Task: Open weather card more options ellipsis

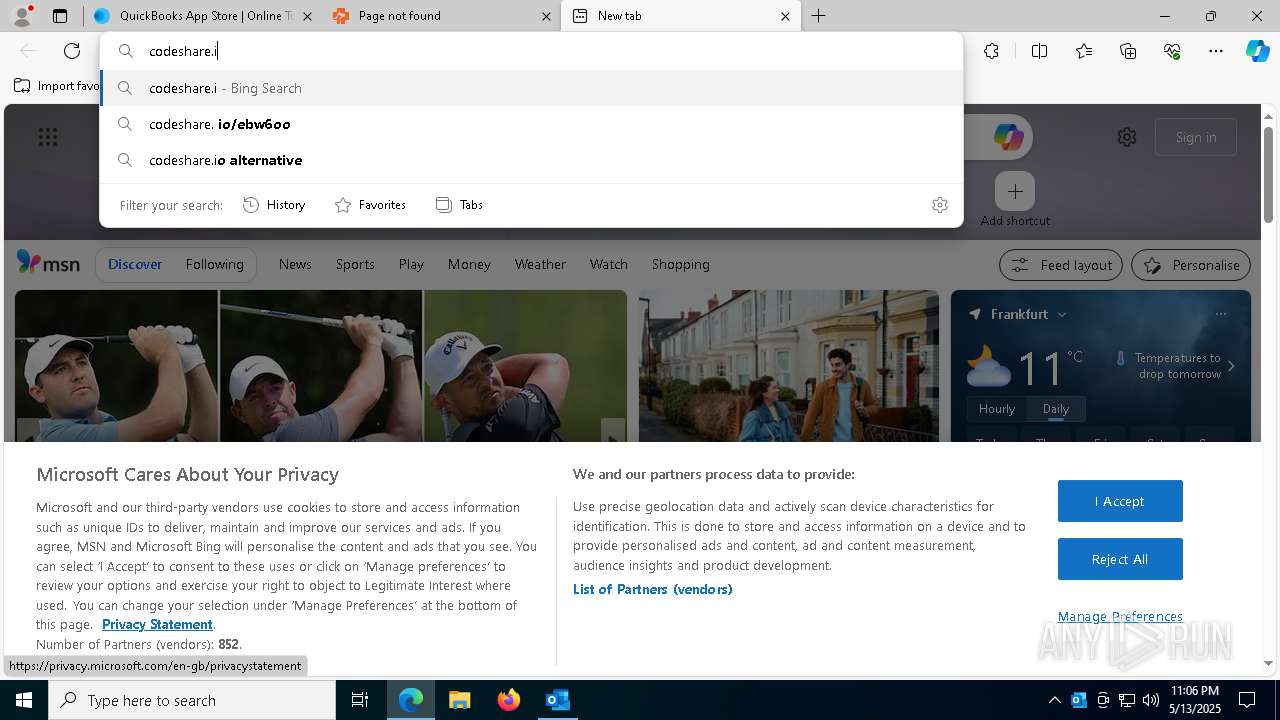Action: [x=1221, y=314]
